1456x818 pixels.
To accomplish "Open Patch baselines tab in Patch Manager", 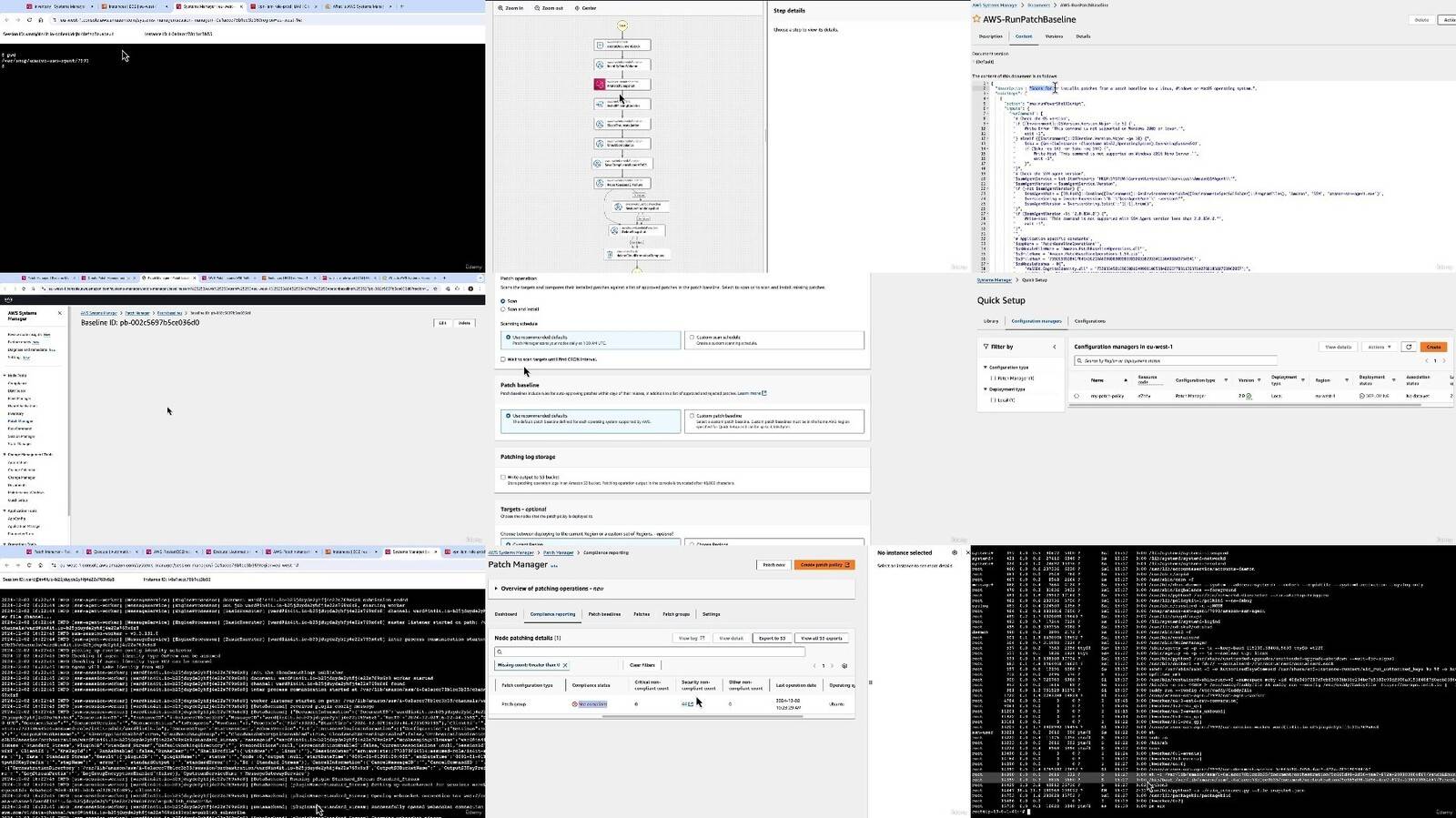I will (x=604, y=614).
